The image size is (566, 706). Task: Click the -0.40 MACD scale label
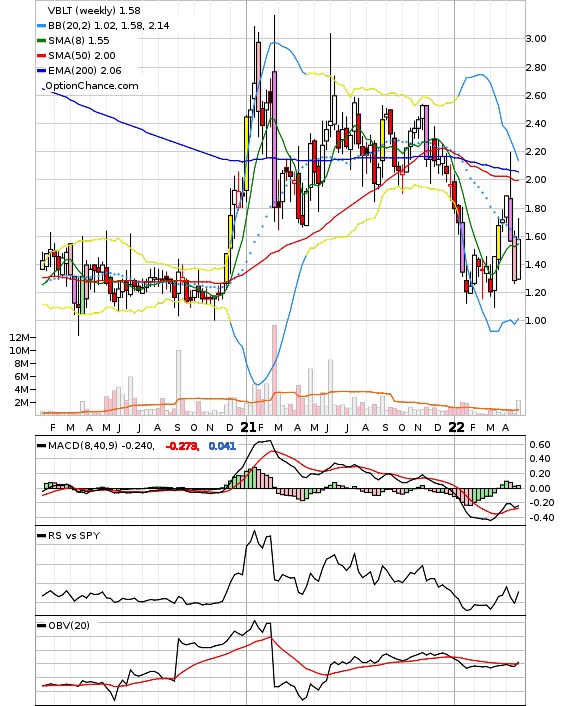point(539,518)
